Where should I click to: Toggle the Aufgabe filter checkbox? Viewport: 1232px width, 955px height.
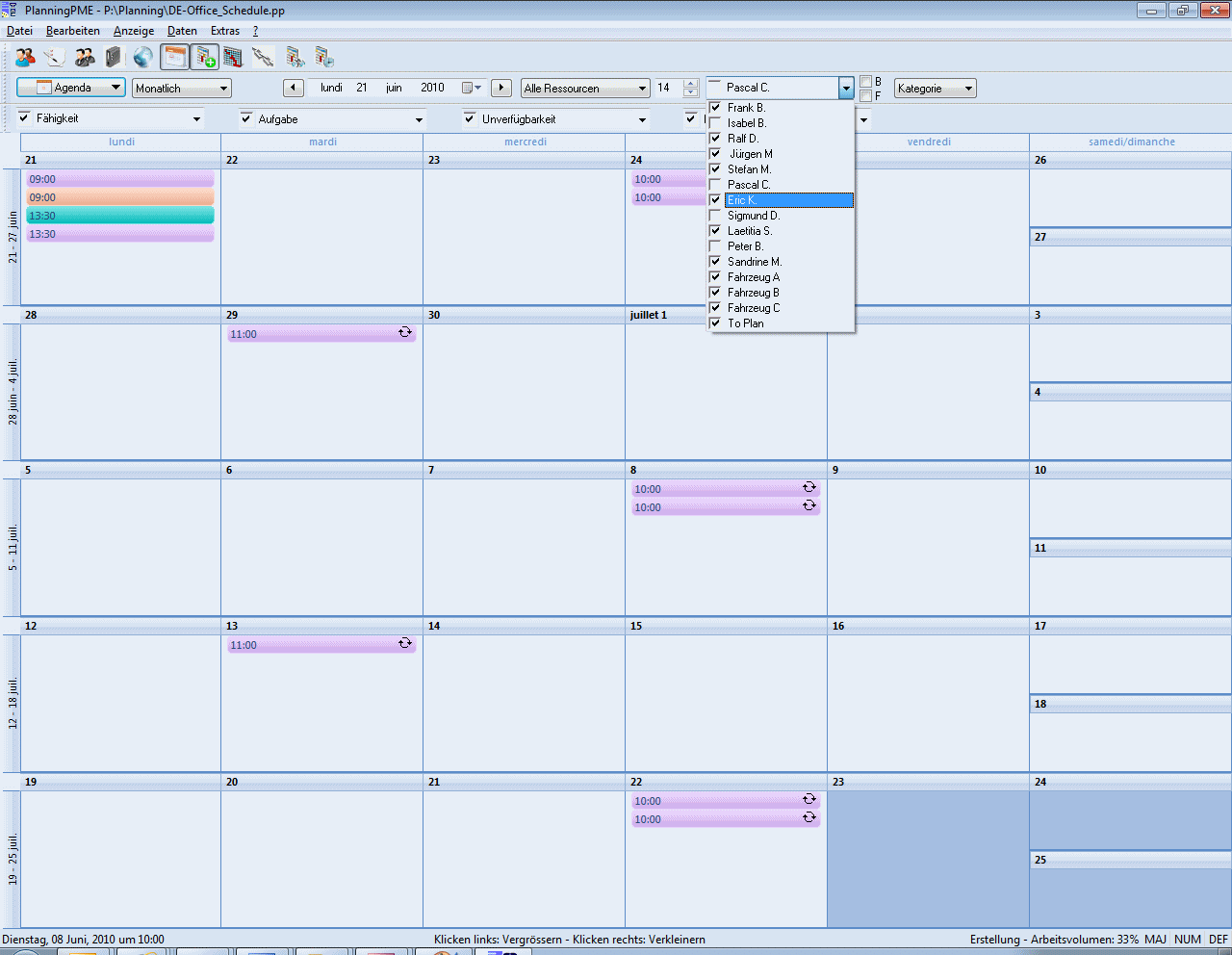247,118
